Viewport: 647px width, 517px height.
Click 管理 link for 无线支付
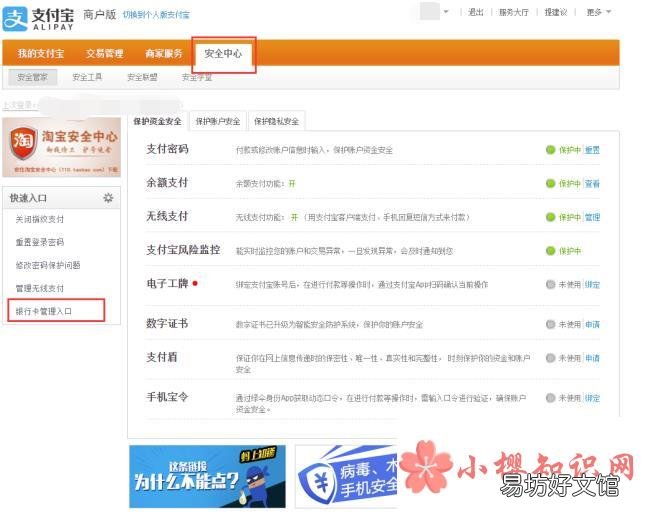click(592, 217)
